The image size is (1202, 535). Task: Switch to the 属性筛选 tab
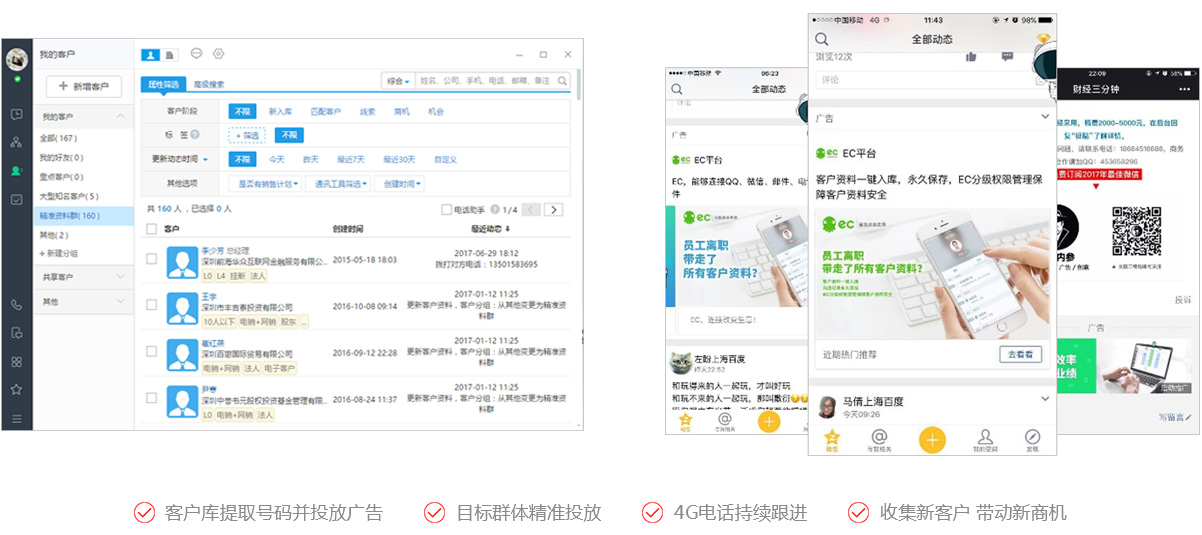162,84
